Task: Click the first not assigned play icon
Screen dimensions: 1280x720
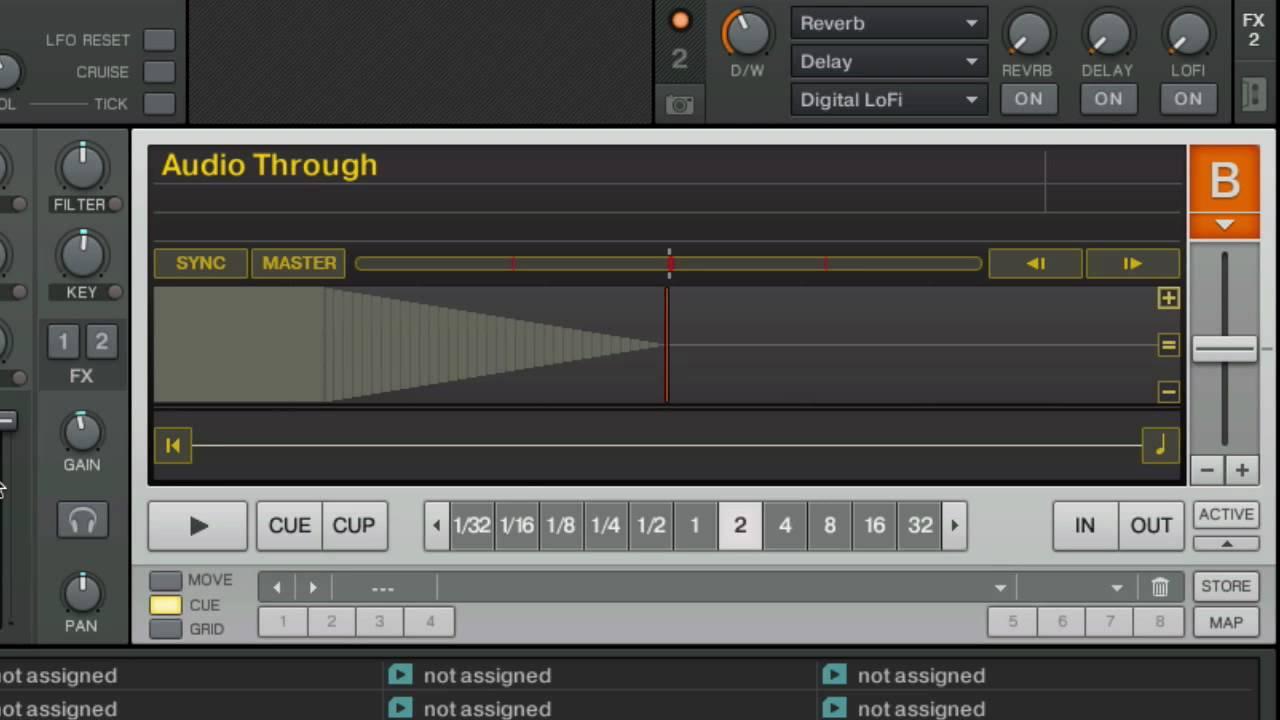Action: coord(400,675)
